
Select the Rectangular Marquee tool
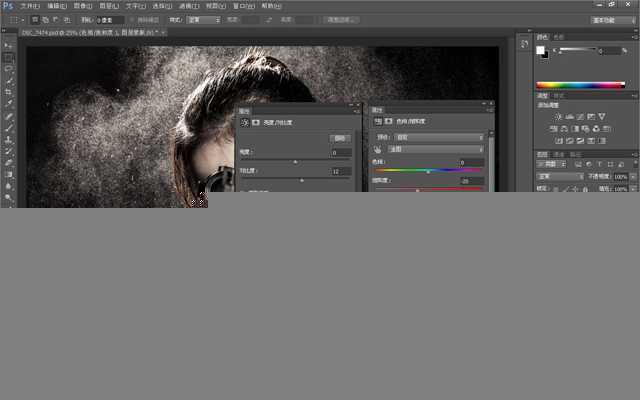pos(8,57)
